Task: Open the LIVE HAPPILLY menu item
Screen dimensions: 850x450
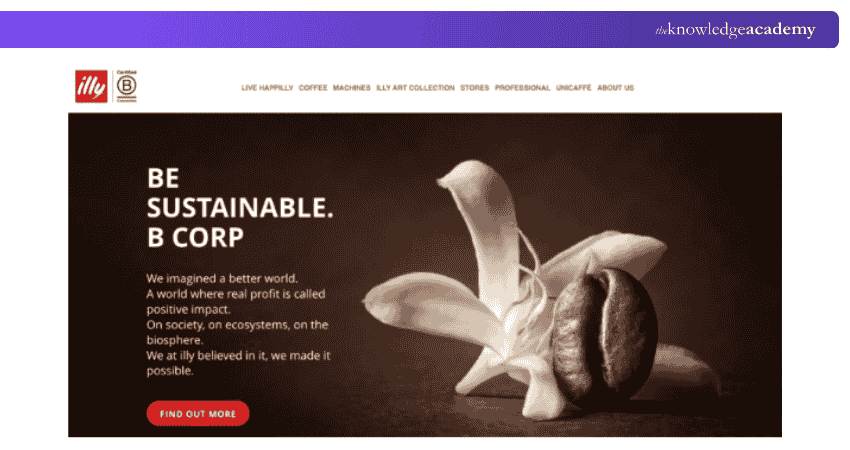Action: tap(267, 88)
